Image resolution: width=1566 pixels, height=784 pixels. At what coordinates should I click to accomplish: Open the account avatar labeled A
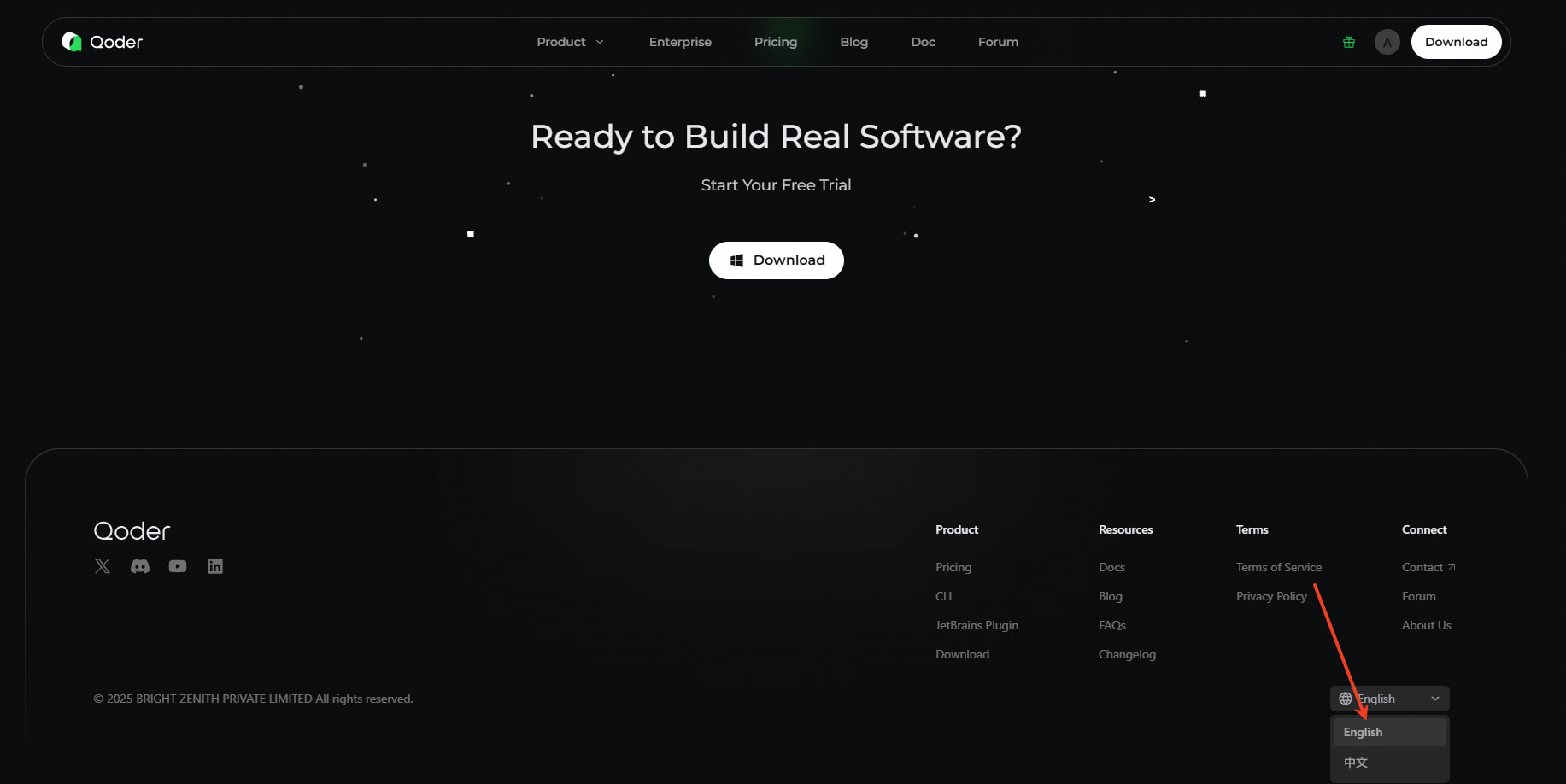point(1387,42)
